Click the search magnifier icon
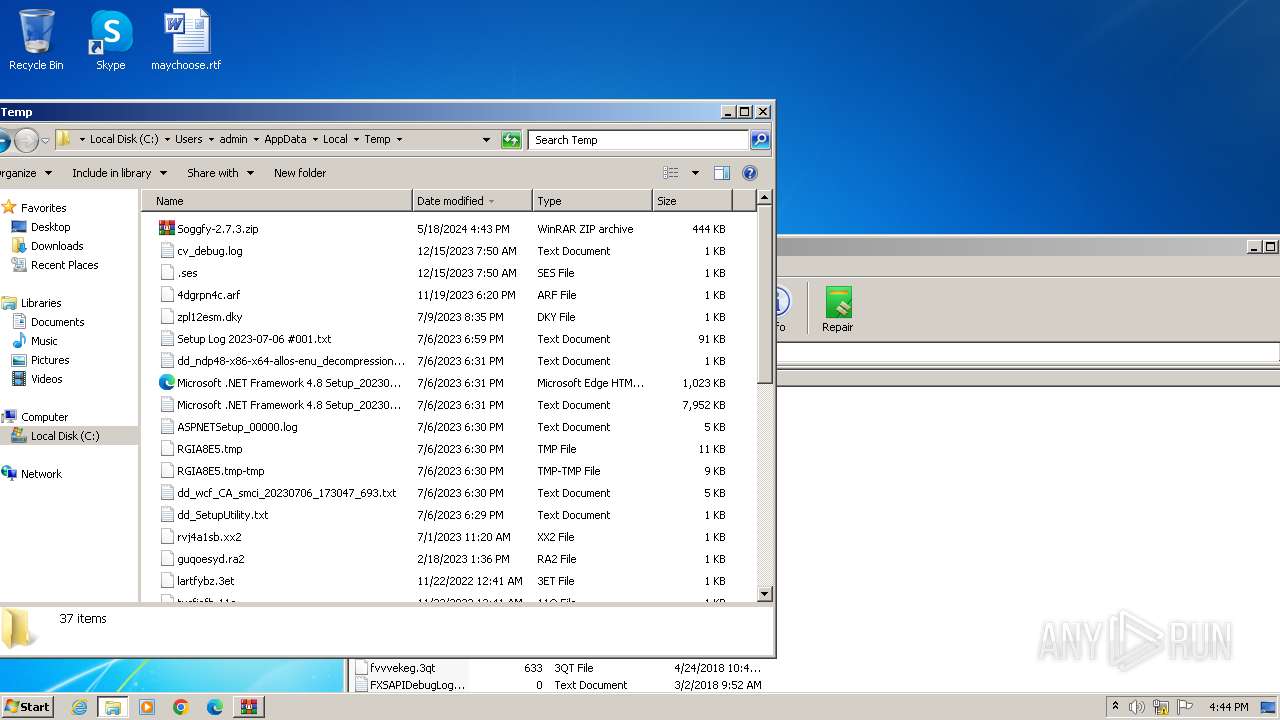The image size is (1280, 720). 760,140
